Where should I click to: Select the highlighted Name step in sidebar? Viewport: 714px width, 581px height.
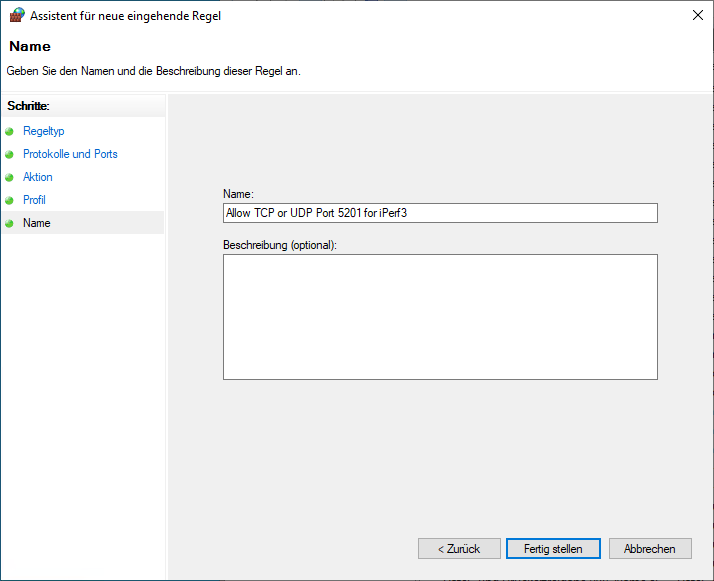pyautogui.click(x=37, y=223)
